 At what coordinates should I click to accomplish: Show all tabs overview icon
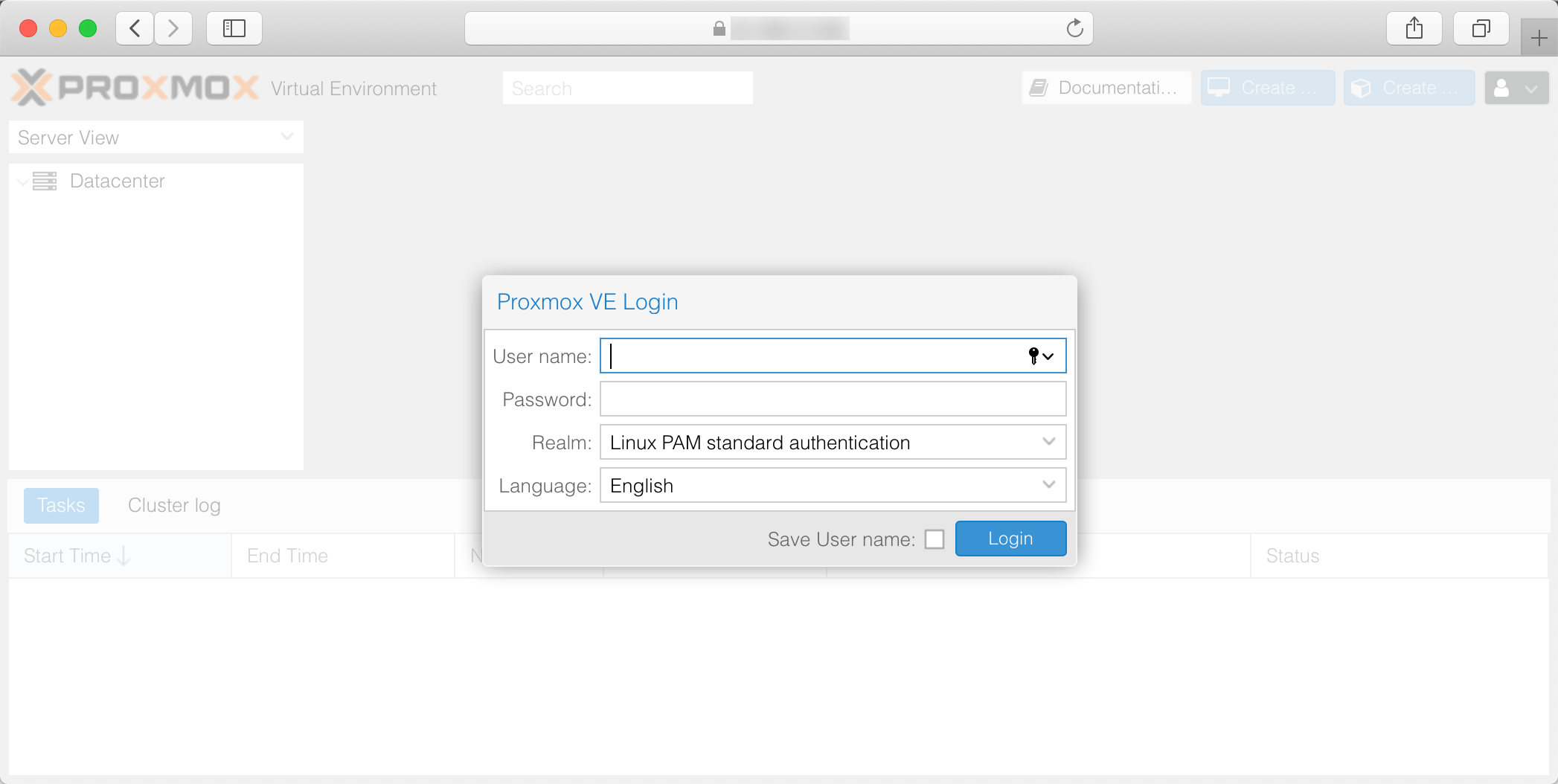[1481, 28]
